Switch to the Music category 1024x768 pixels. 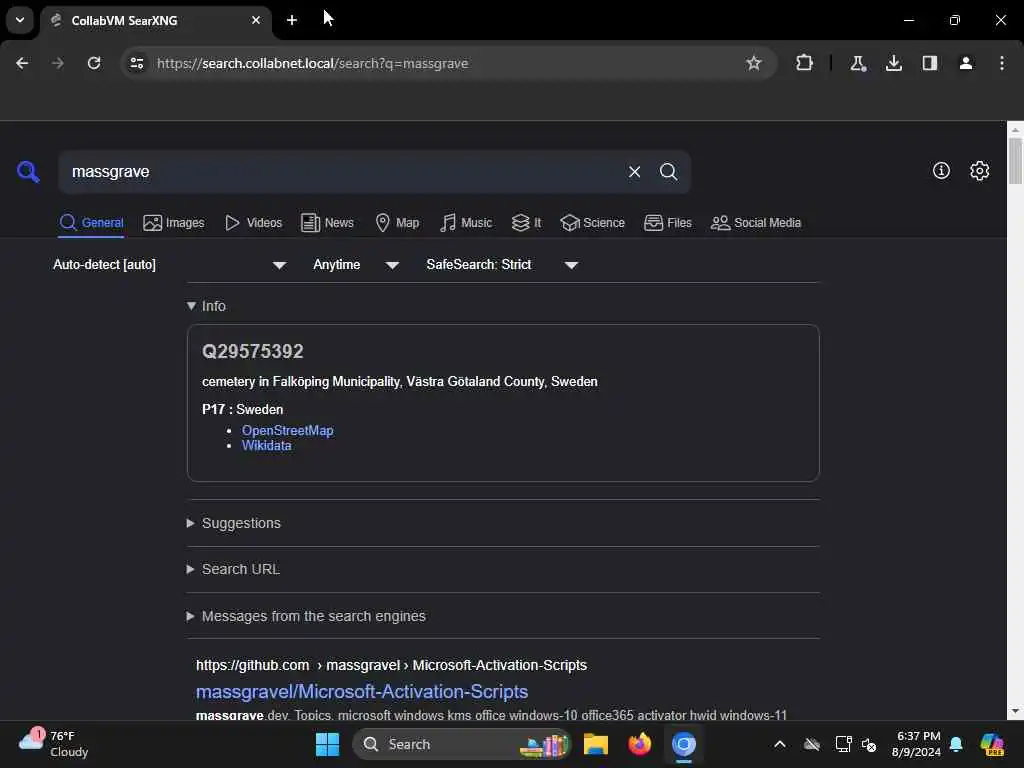click(466, 223)
